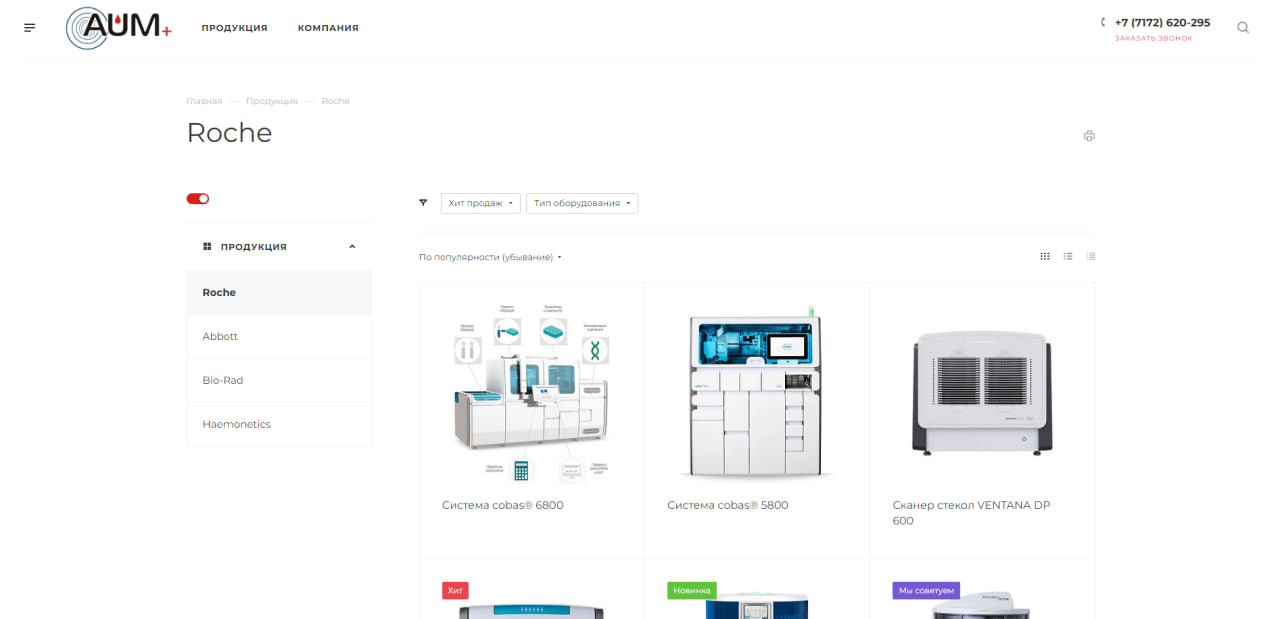Click the purple Мы советуем badge
The height and width of the screenshot is (619, 1280).
926,591
